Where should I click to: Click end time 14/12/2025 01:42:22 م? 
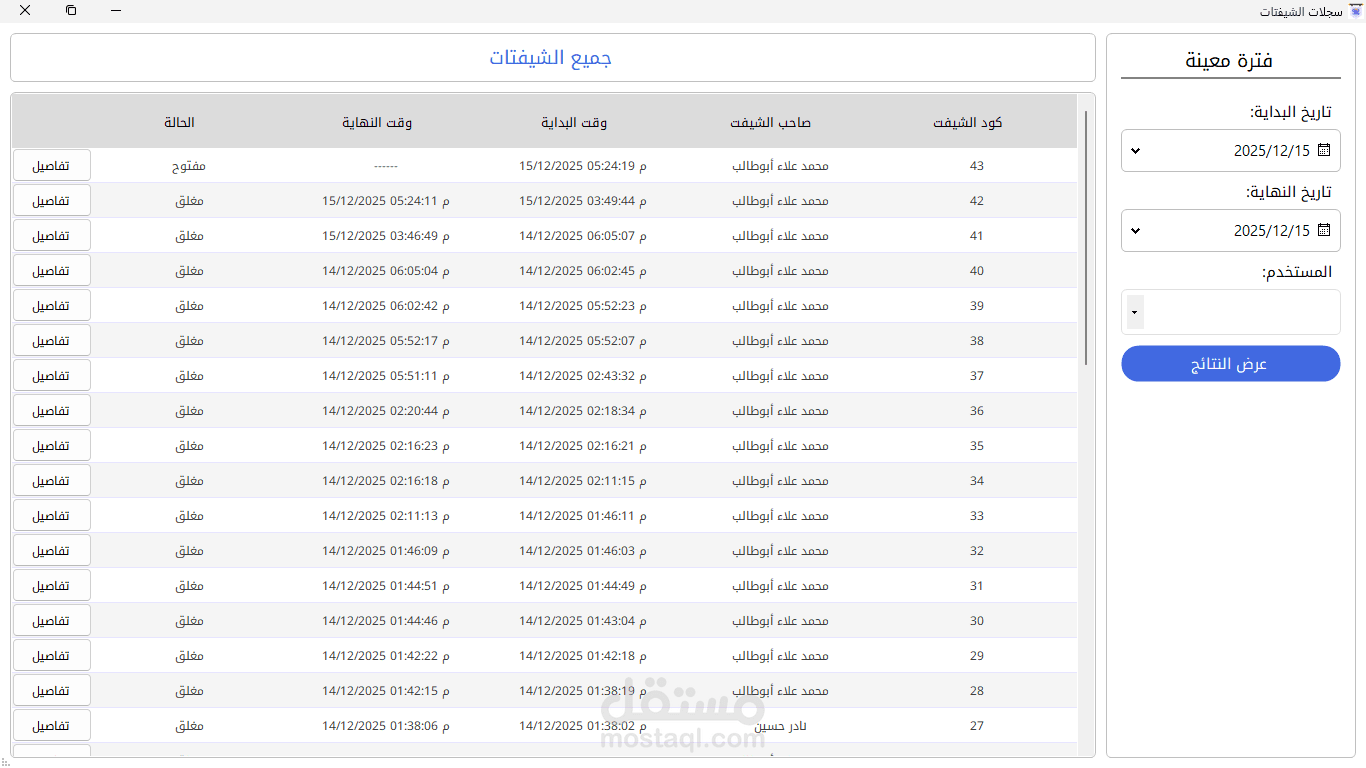click(x=386, y=656)
